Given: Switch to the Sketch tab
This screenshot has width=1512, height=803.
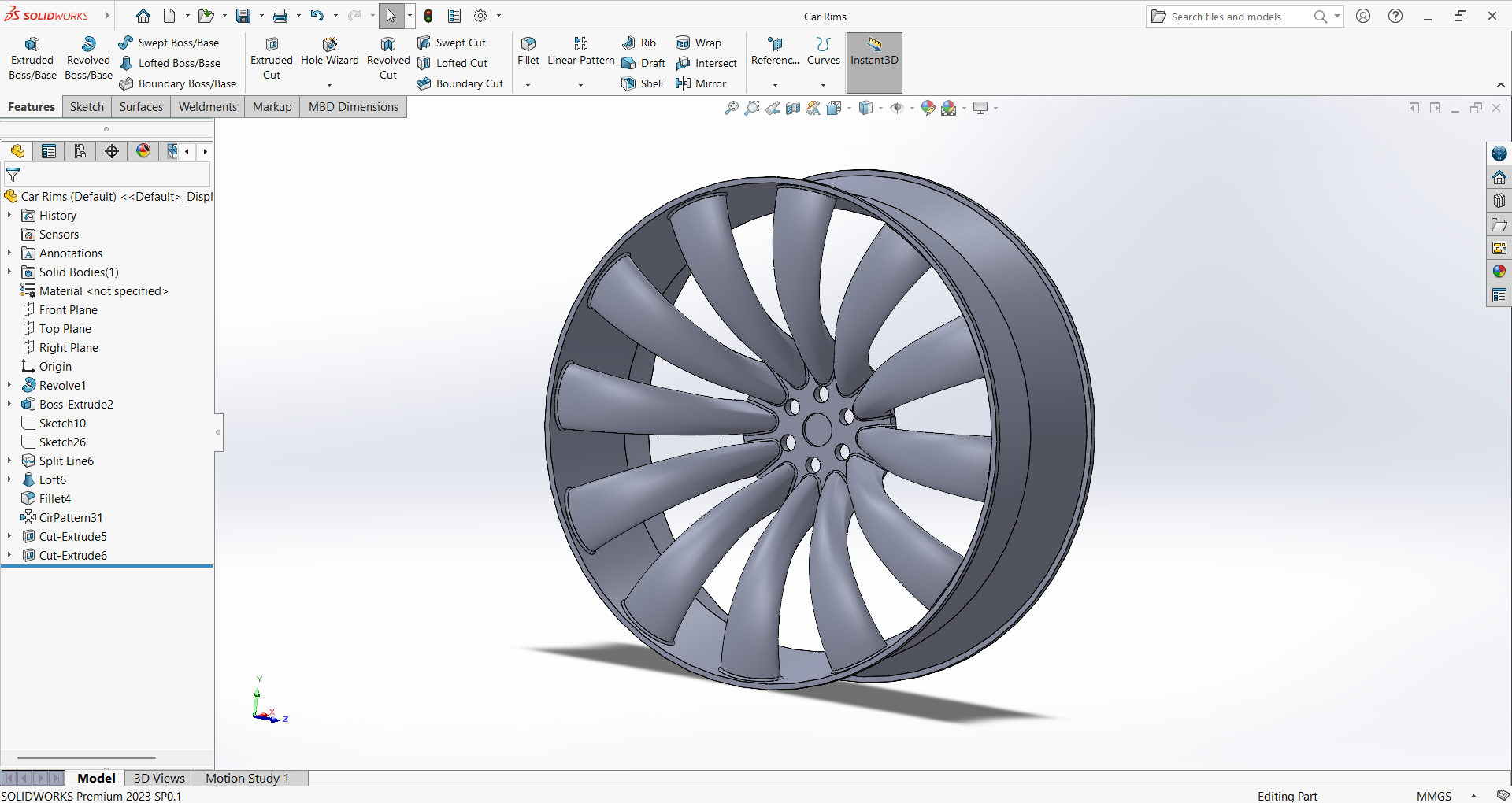Looking at the screenshot, I should pyautogui.click(x=87, y=107).
